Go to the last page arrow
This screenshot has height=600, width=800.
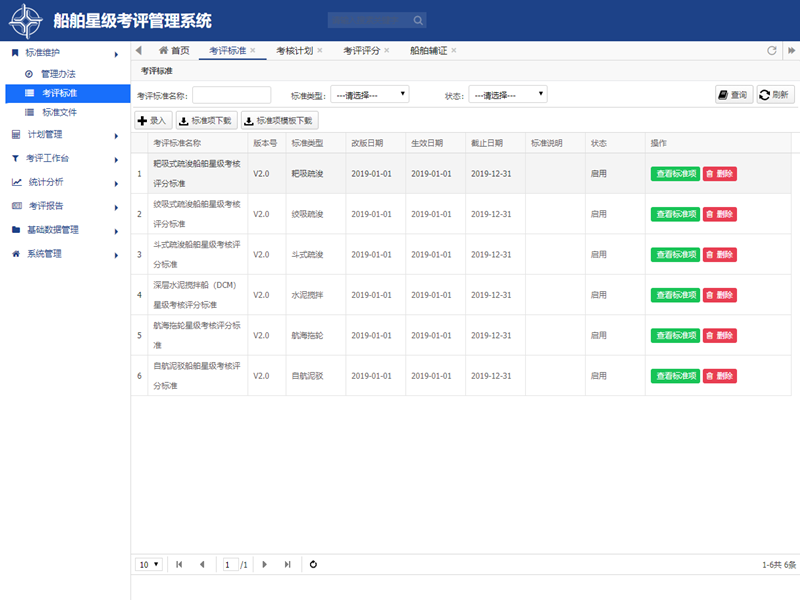click(x=287, y=565)
